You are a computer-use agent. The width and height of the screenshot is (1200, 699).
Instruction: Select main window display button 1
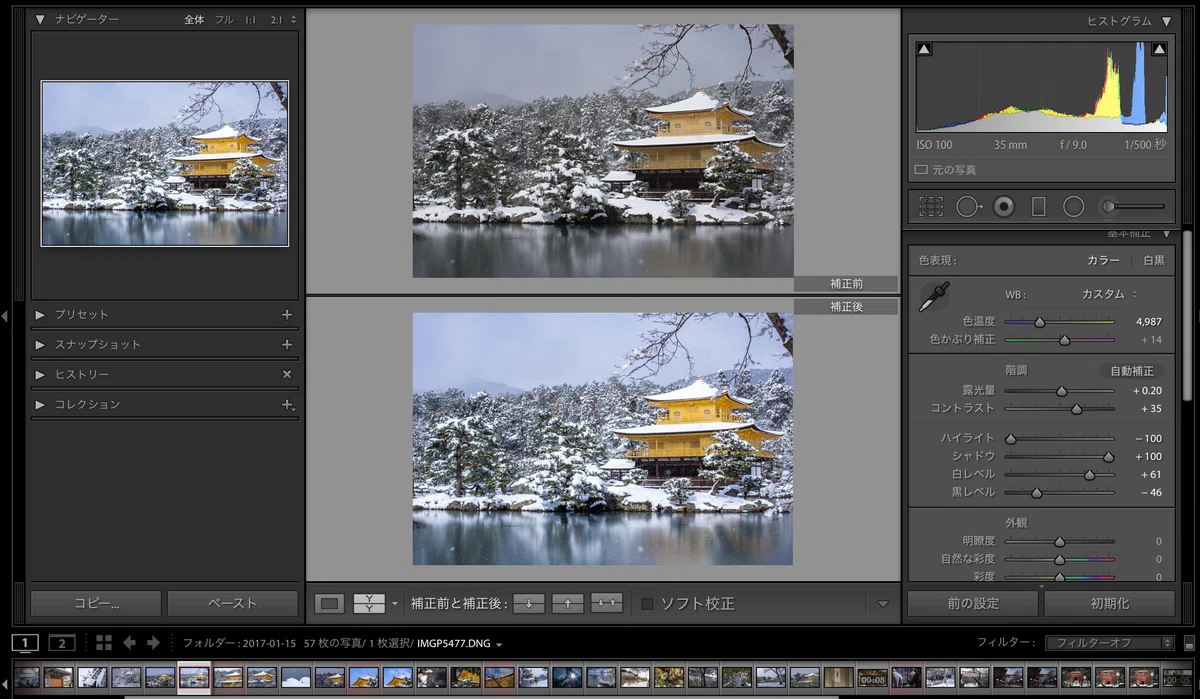pos(26,642)
